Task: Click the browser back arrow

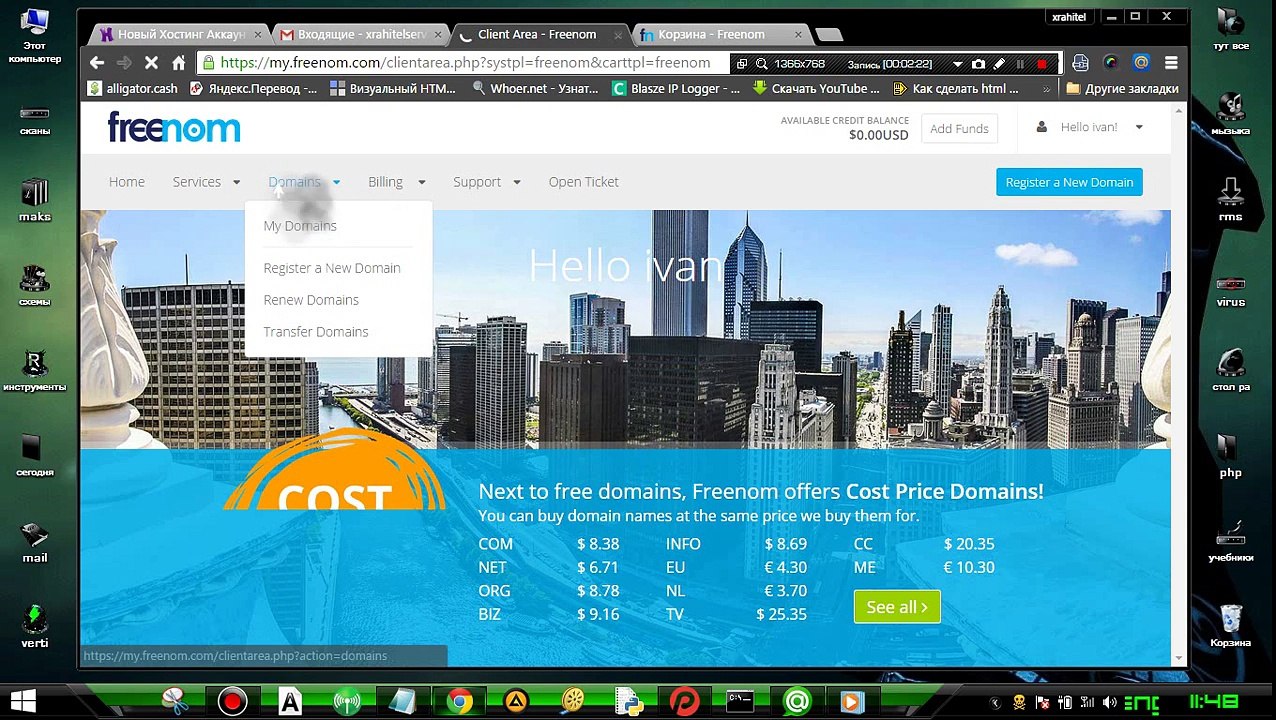Action: pyautogui.click(x=97, y=63)
